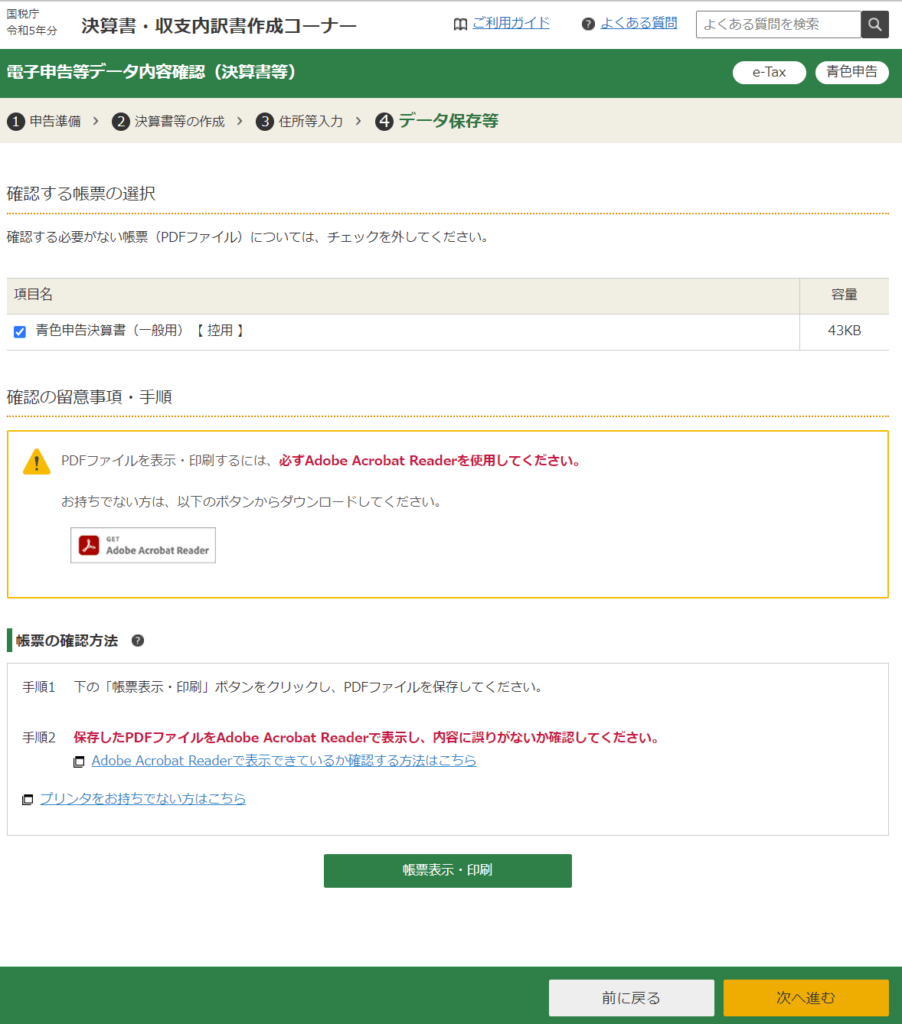The image size is (902, 1024).
Task: Click the magnifying glass search button
Action: pos(875,24)
